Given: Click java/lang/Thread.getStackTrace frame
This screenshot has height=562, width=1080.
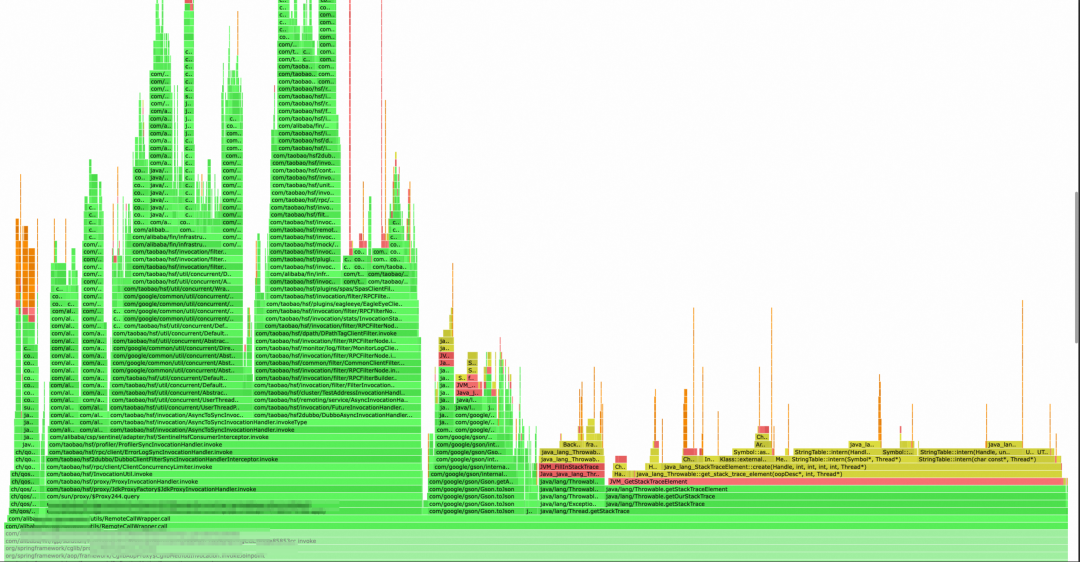Looking at the screenshot, I should pos(803,511).
